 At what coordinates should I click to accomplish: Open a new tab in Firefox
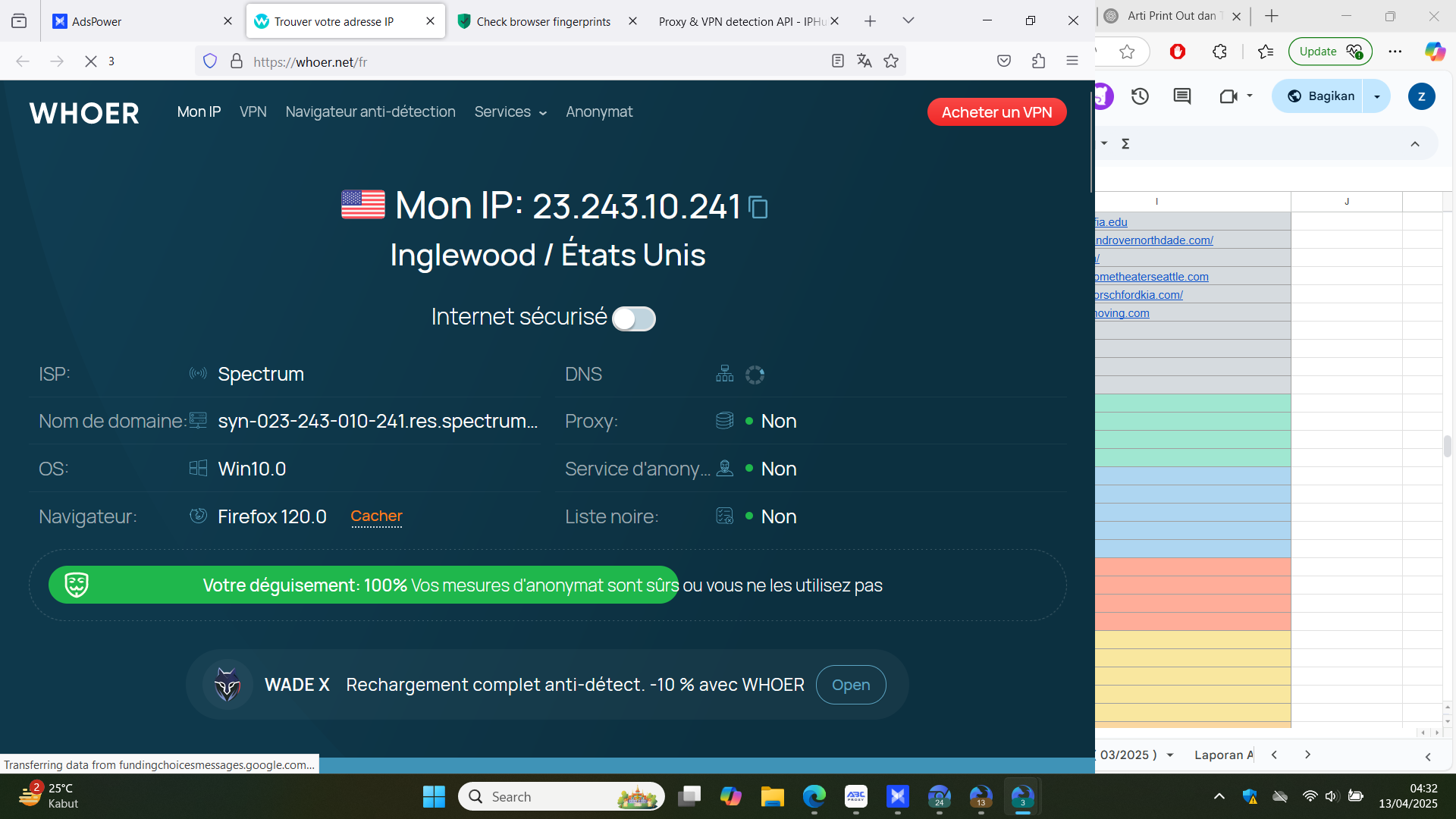click(871, 21)
